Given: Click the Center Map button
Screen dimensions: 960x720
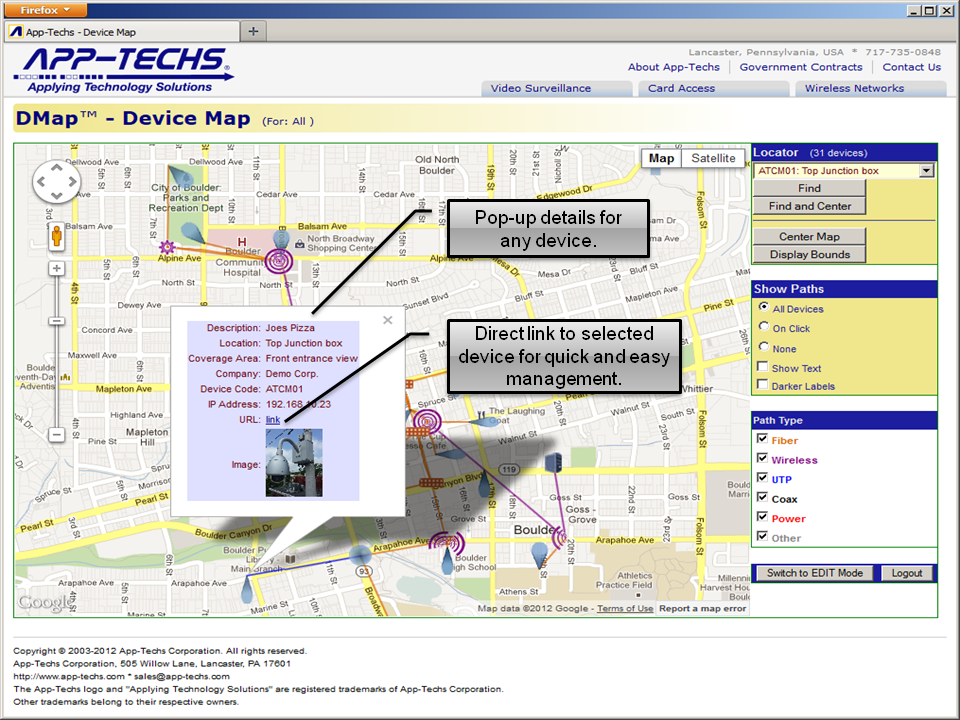Looking at the screenshot, I should pos(809,236).
